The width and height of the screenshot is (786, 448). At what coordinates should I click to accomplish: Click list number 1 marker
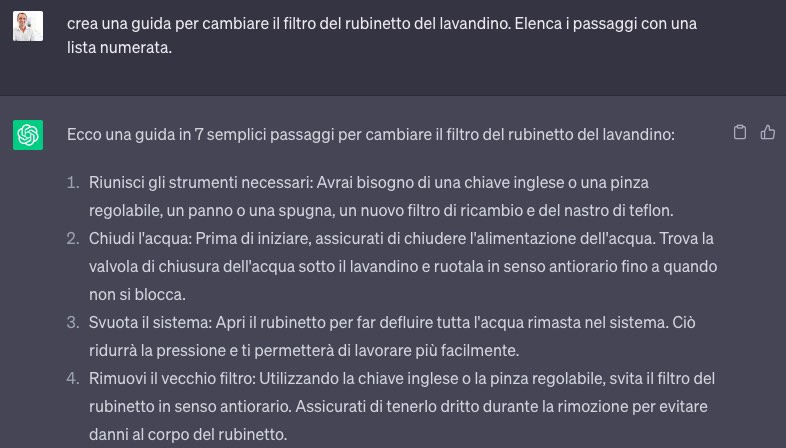pyautogui.click(x=72, y=183)
